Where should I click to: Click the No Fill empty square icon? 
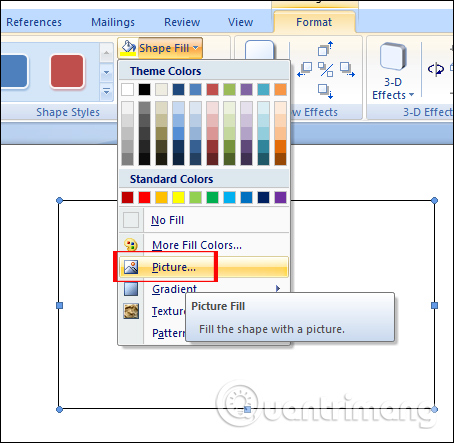pos(131,220)
